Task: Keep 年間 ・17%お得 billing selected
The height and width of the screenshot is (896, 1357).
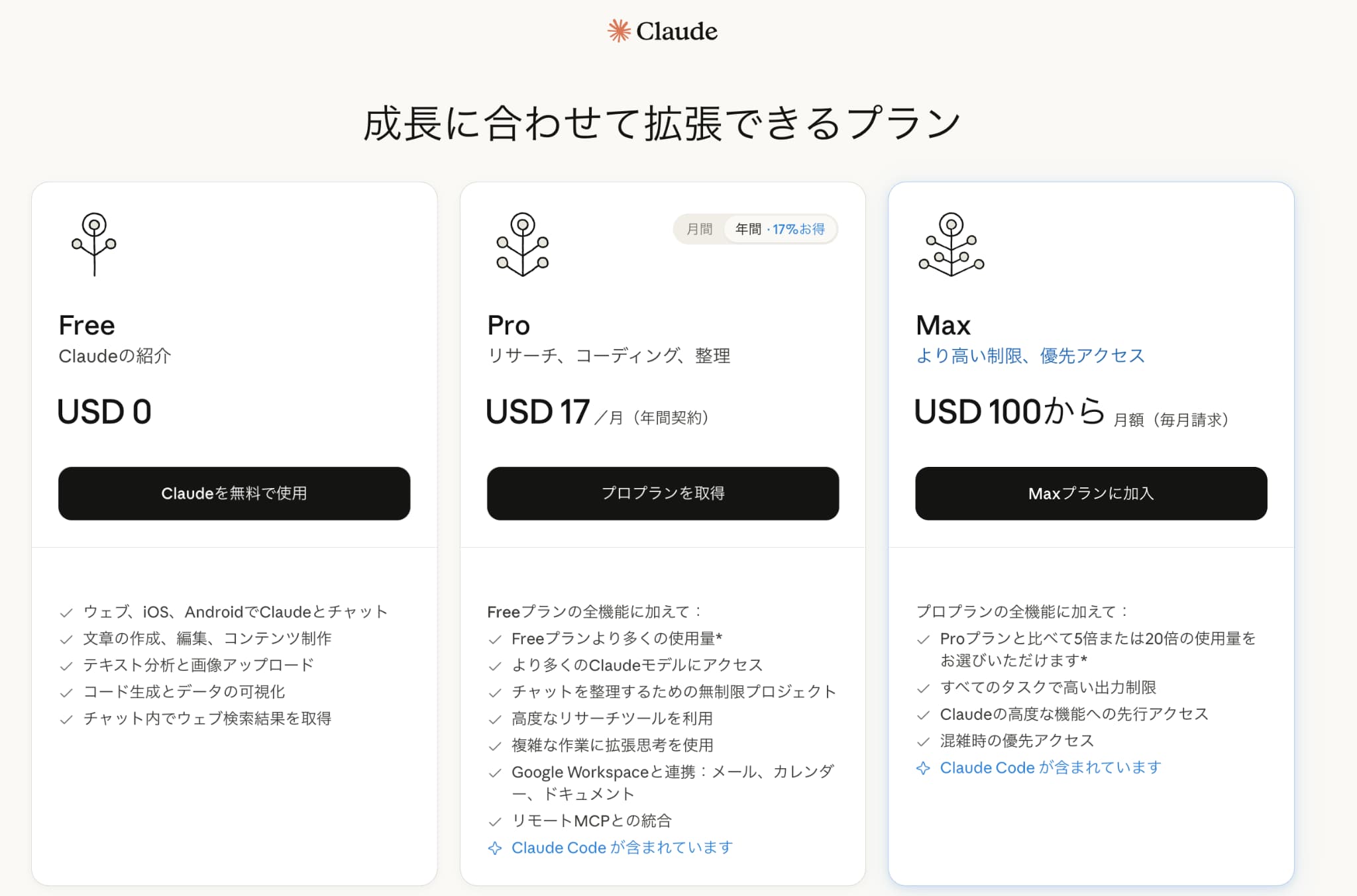Action: 781,229
